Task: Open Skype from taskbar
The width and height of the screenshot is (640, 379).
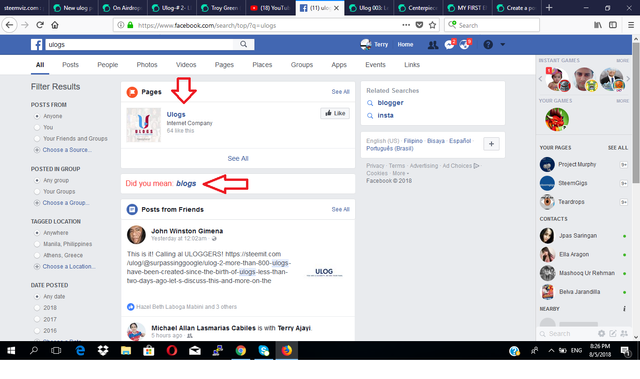Action: pos(264,350)
